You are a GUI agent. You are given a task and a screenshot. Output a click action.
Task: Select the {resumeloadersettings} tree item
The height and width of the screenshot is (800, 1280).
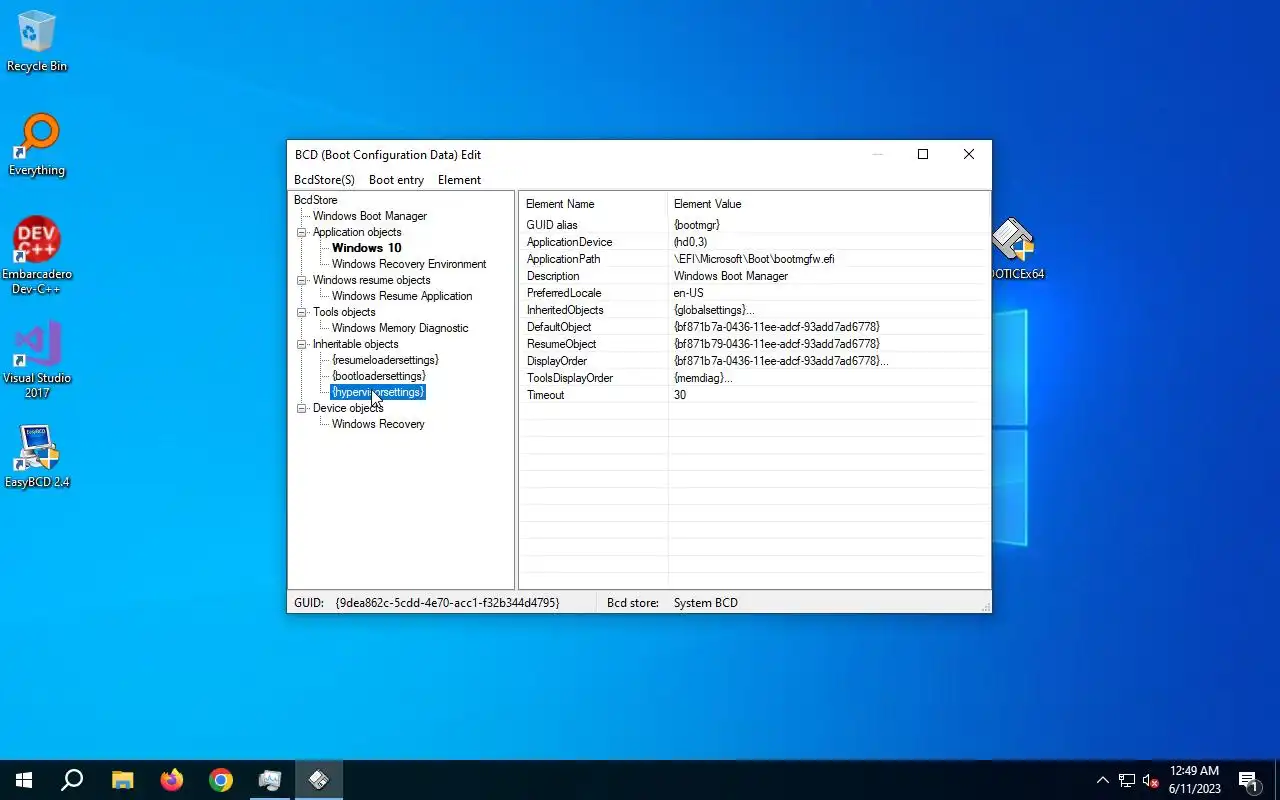(x=385, y=360)
